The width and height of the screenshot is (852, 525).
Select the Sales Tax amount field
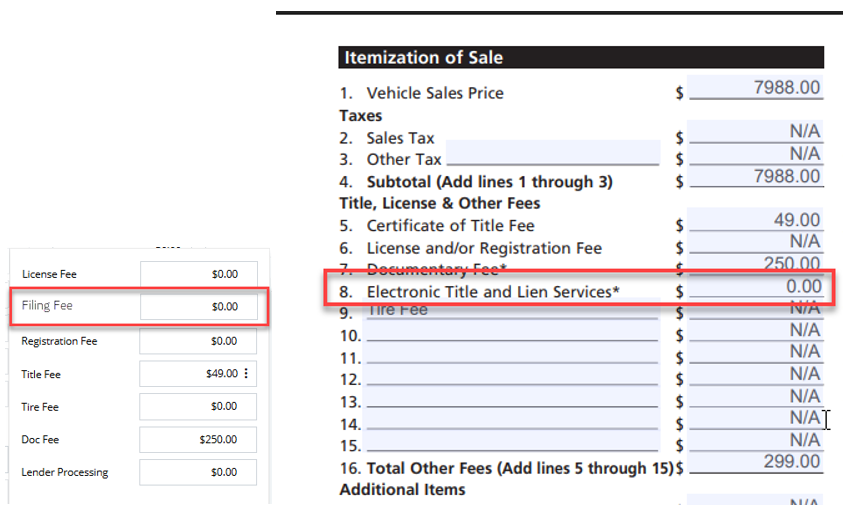[755, 132]
